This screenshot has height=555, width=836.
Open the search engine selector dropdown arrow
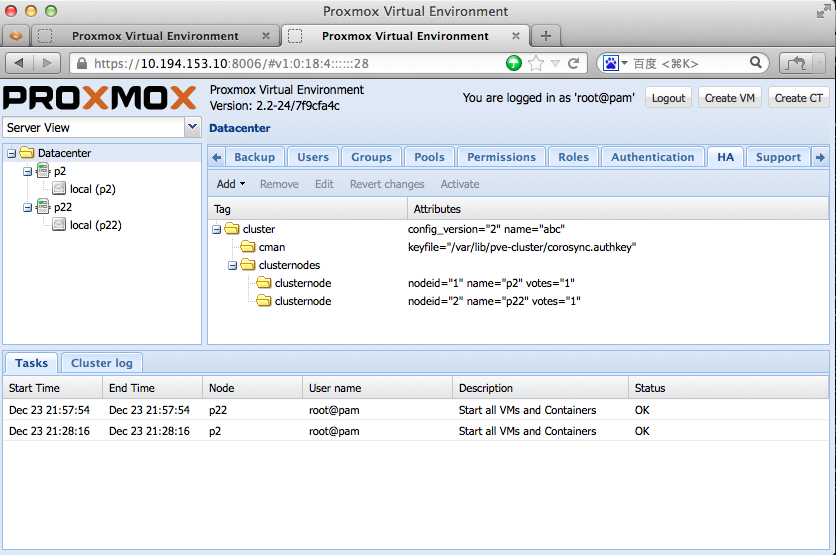pyautogui.click(x=624, y=63)
